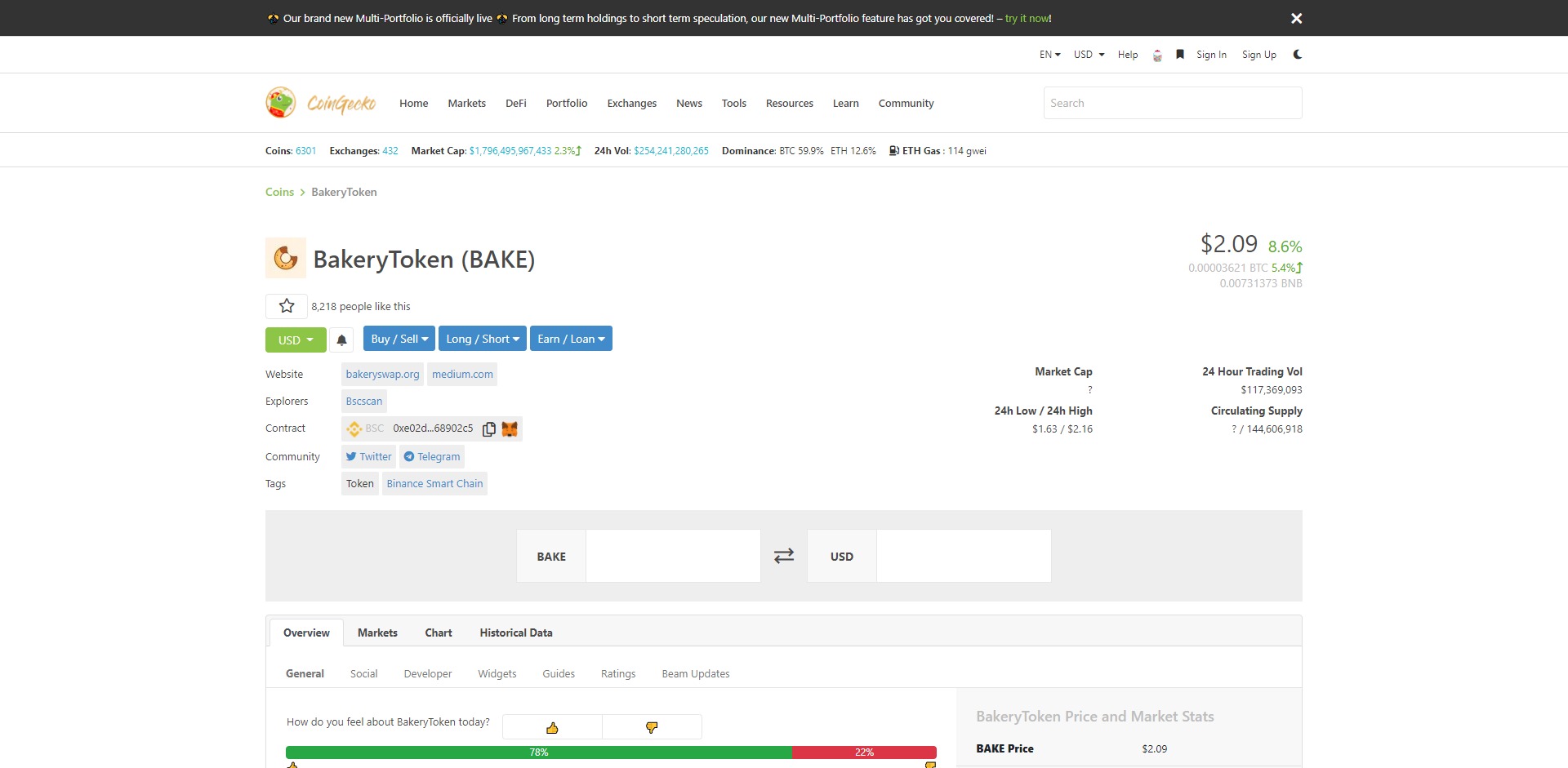Vote thumbs up for BakeryToken
The height and width of the screenshot is (768, 1568).
click(552, 727)
